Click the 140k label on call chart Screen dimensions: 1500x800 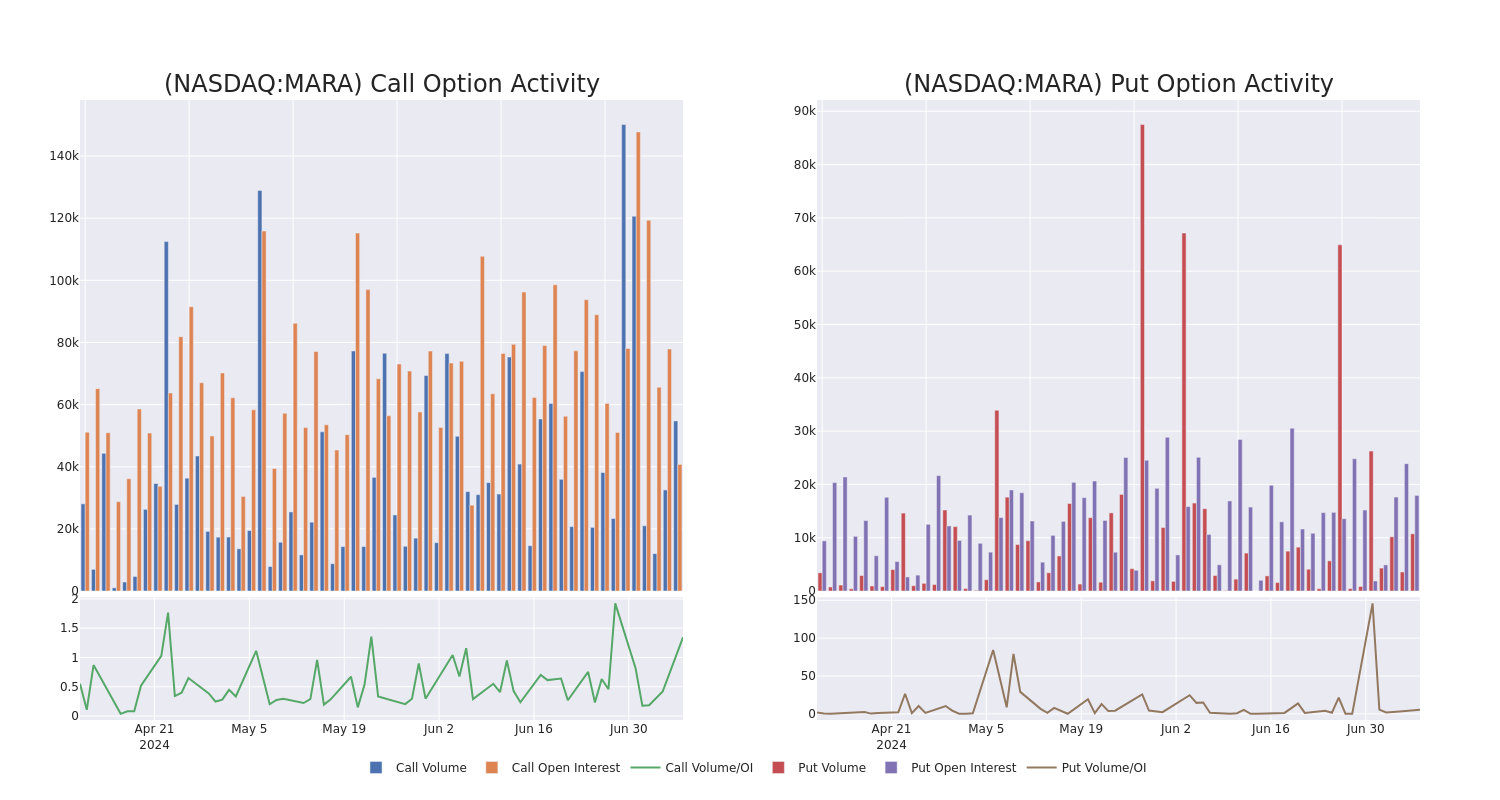pyautogui.click(x=64, y=156)
